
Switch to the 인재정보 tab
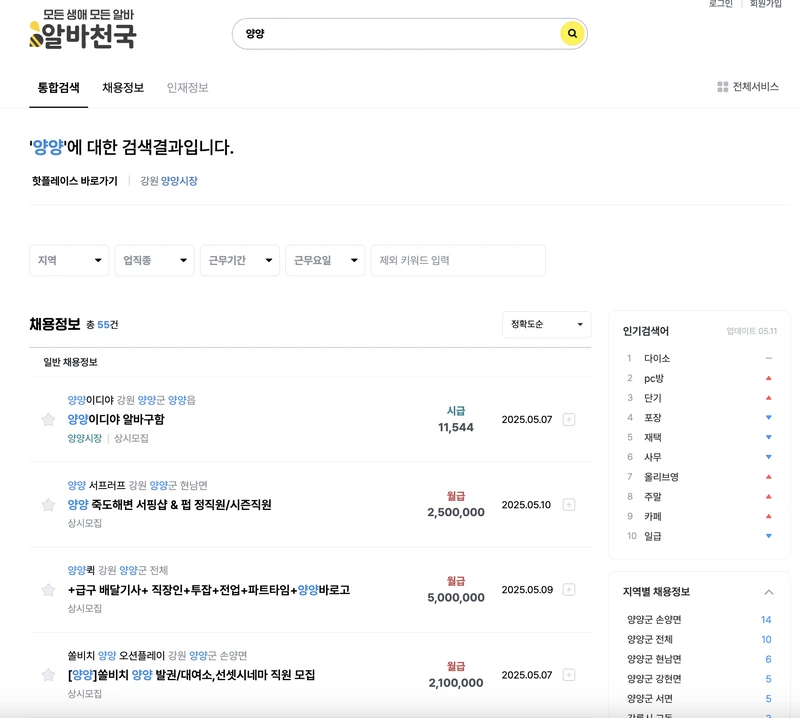click(188, 87)
